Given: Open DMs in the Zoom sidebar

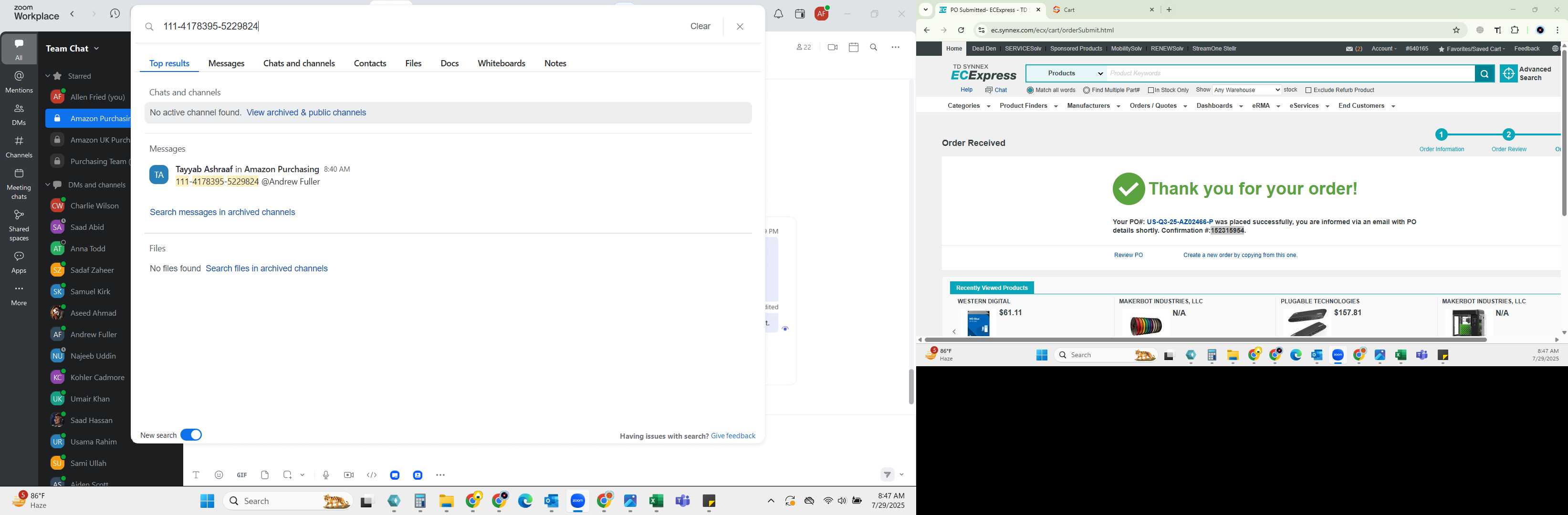Looking at the screenshot, I should coord(19,114).
